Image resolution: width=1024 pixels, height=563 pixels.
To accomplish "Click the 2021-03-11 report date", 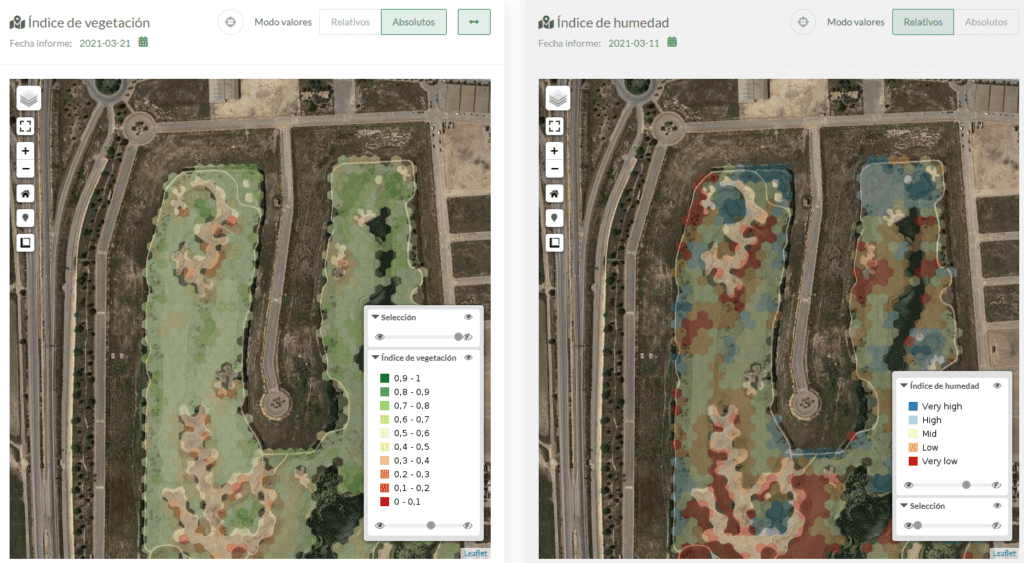I will pos(633,43).
